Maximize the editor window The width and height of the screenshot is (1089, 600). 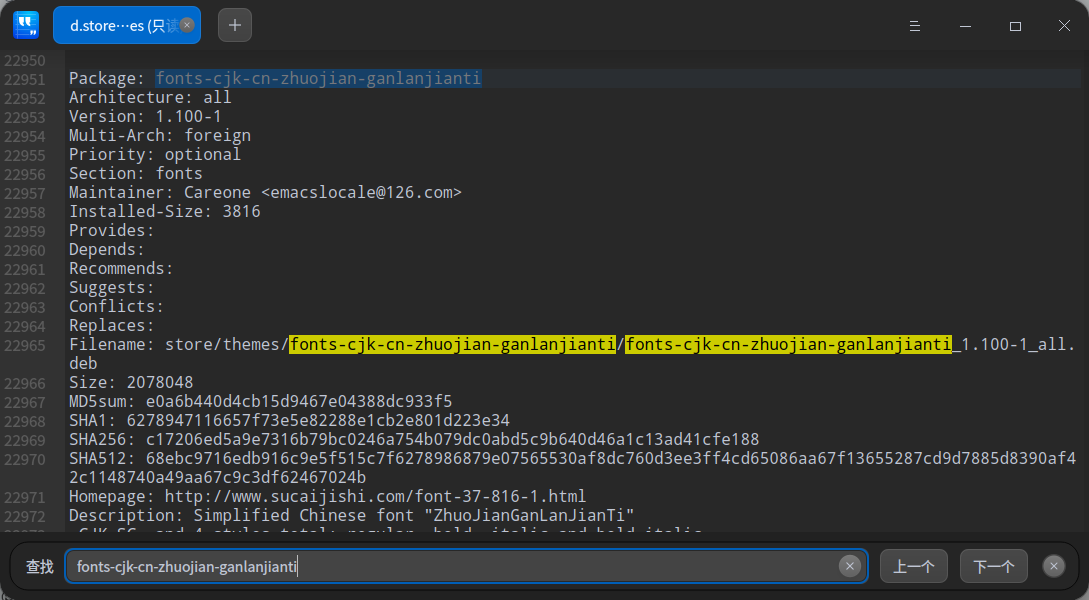point(1015,26)
